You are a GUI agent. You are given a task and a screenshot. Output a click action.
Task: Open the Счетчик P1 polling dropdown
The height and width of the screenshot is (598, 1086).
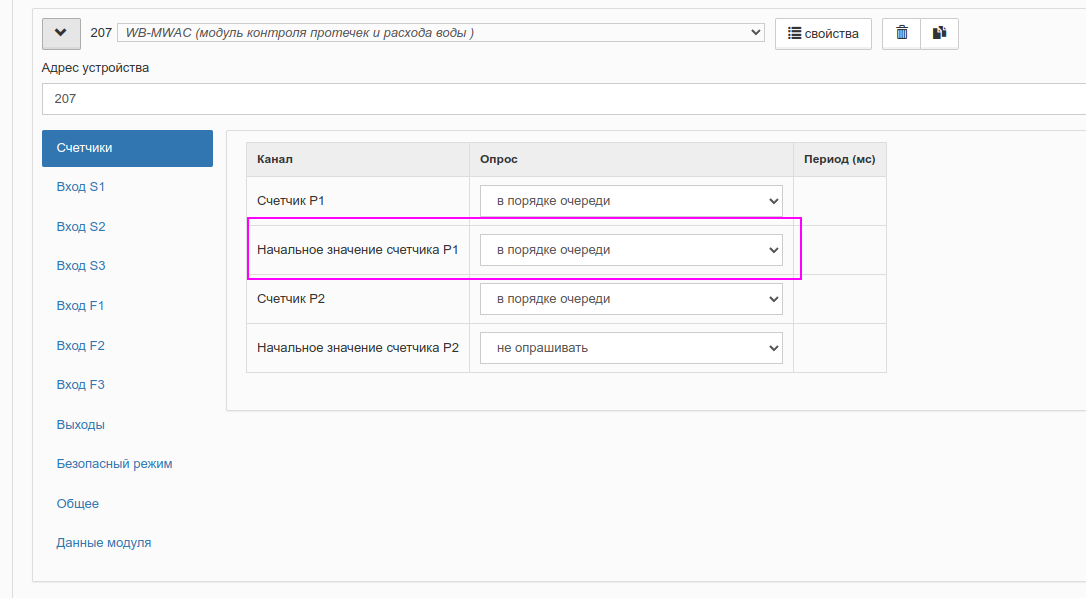[631, 201]
